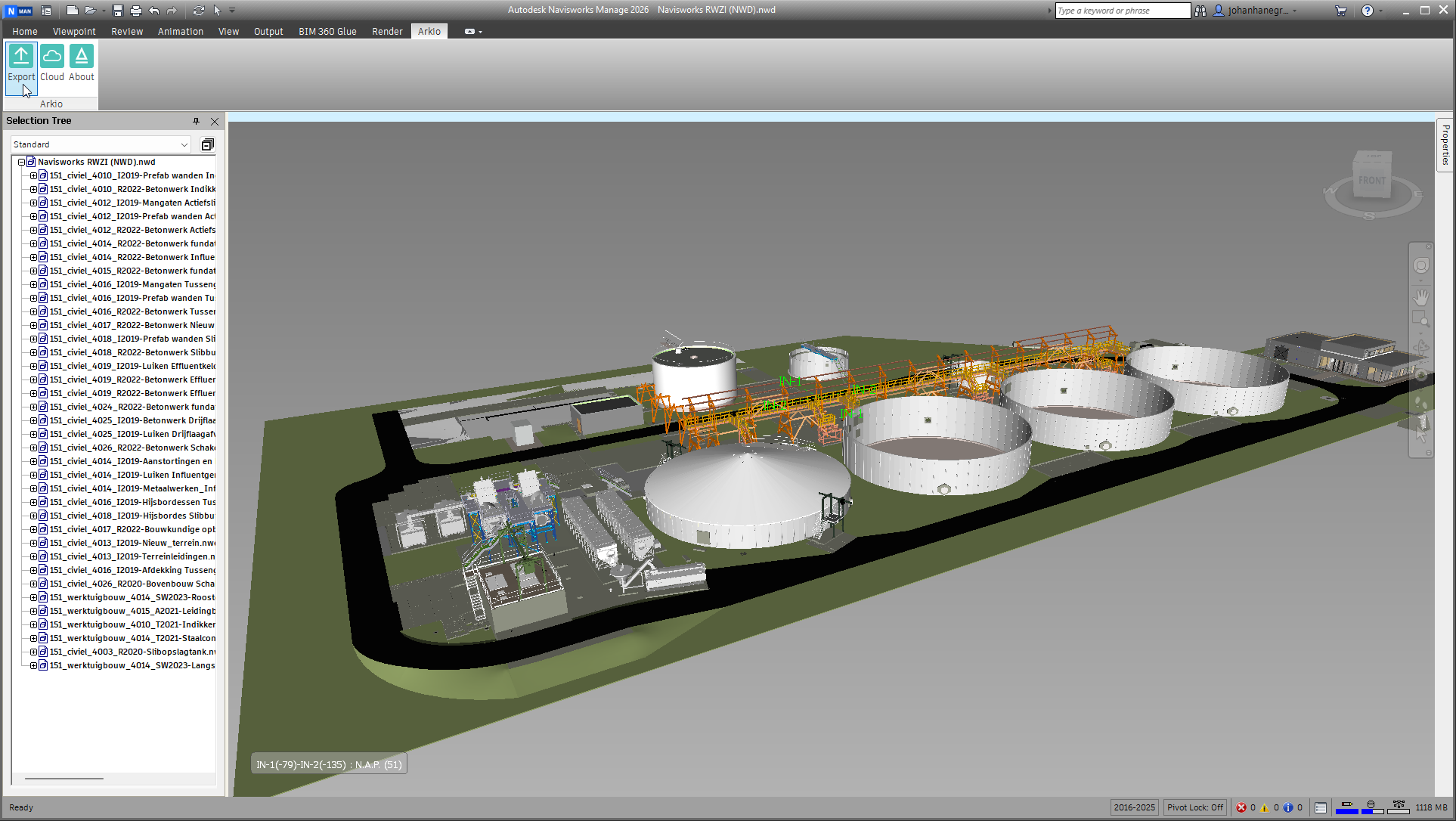Screen dimensions: 1456x821
Task: Click the yellow warning status icon
Action: [x=1264, y=807]
